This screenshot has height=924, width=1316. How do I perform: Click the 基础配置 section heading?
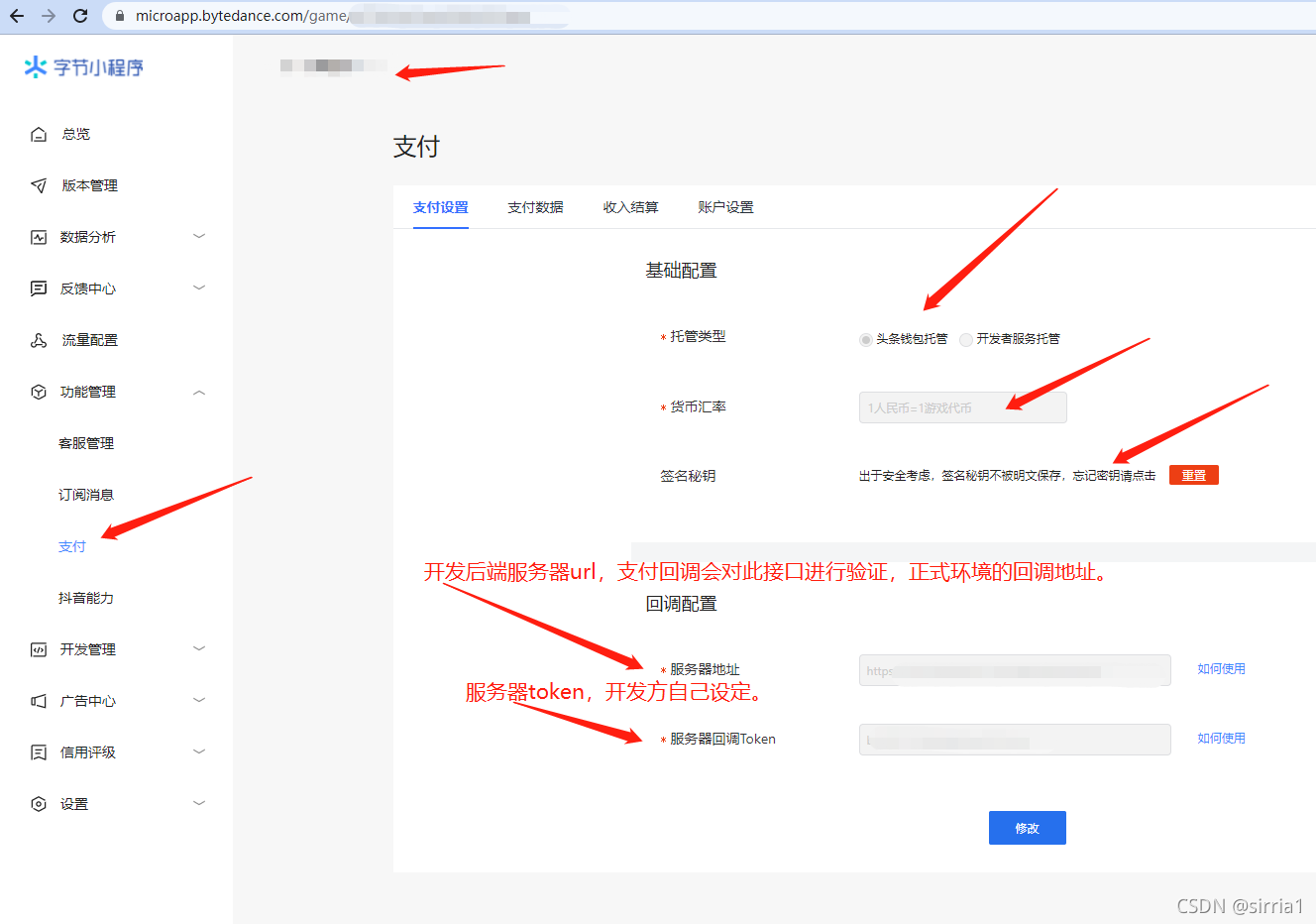pyautogui.click(x=682, y=271)
